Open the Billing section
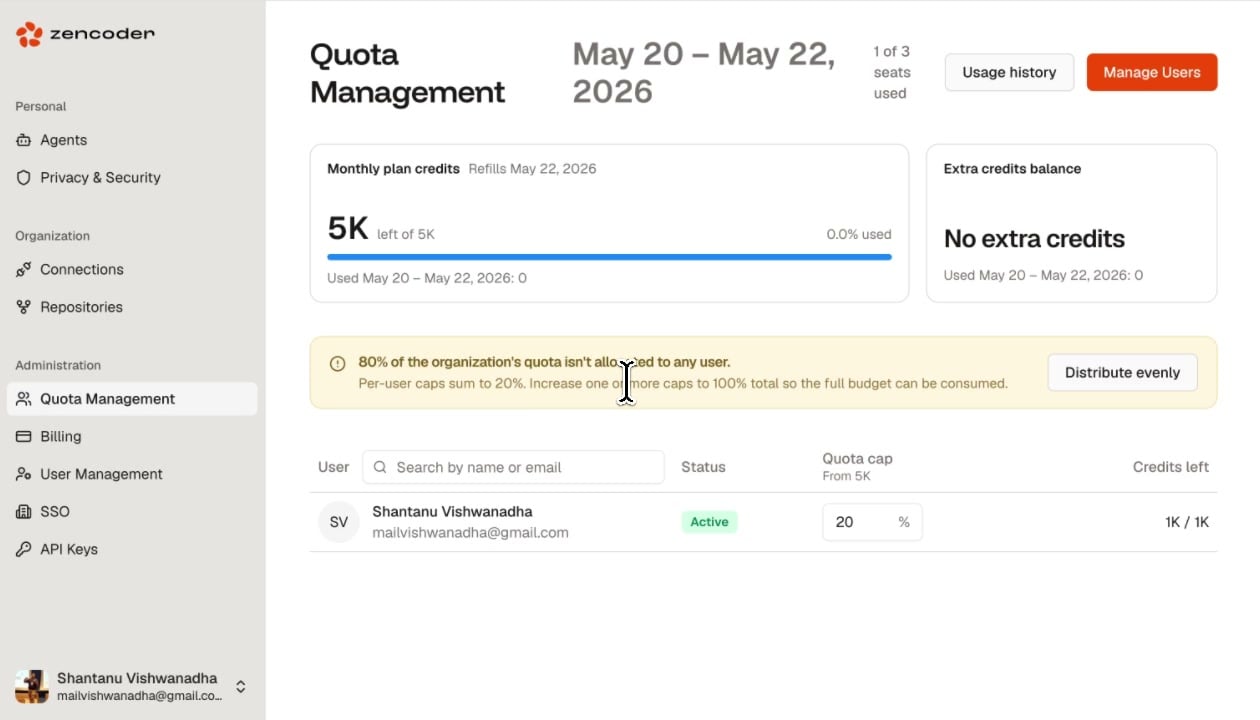The image size is (1260, 720). [132, 436]
